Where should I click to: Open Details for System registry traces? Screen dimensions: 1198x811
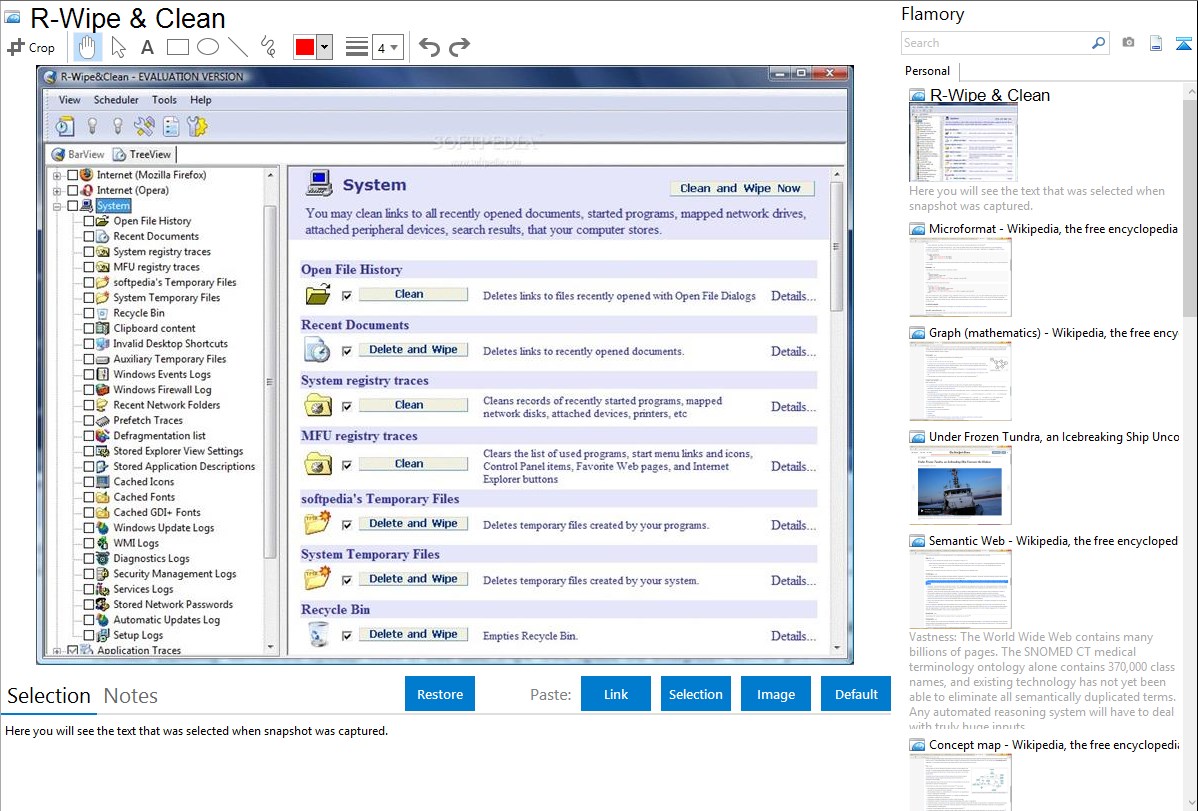tap(793, 407)
